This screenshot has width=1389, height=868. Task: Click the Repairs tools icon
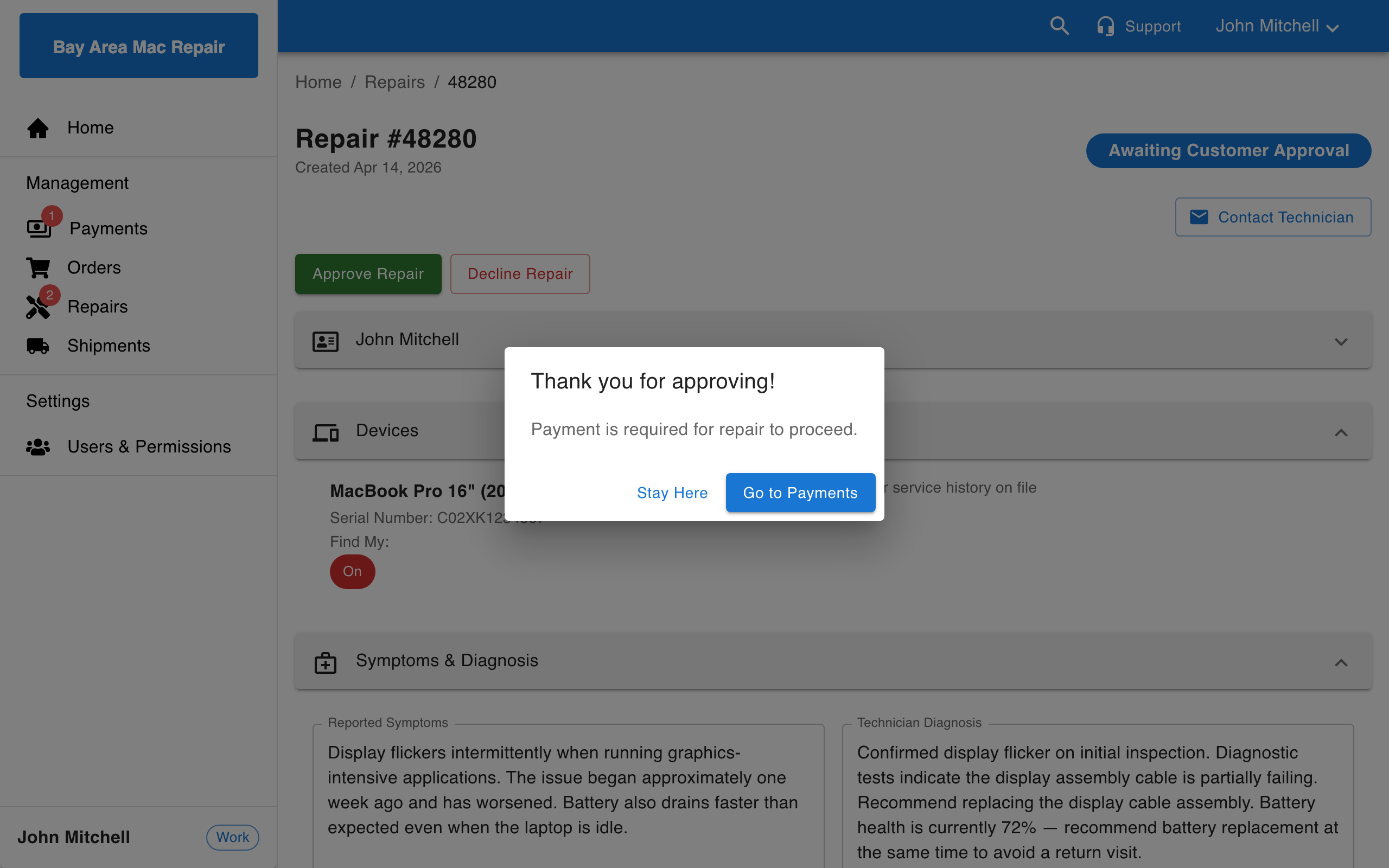[38, 307]
